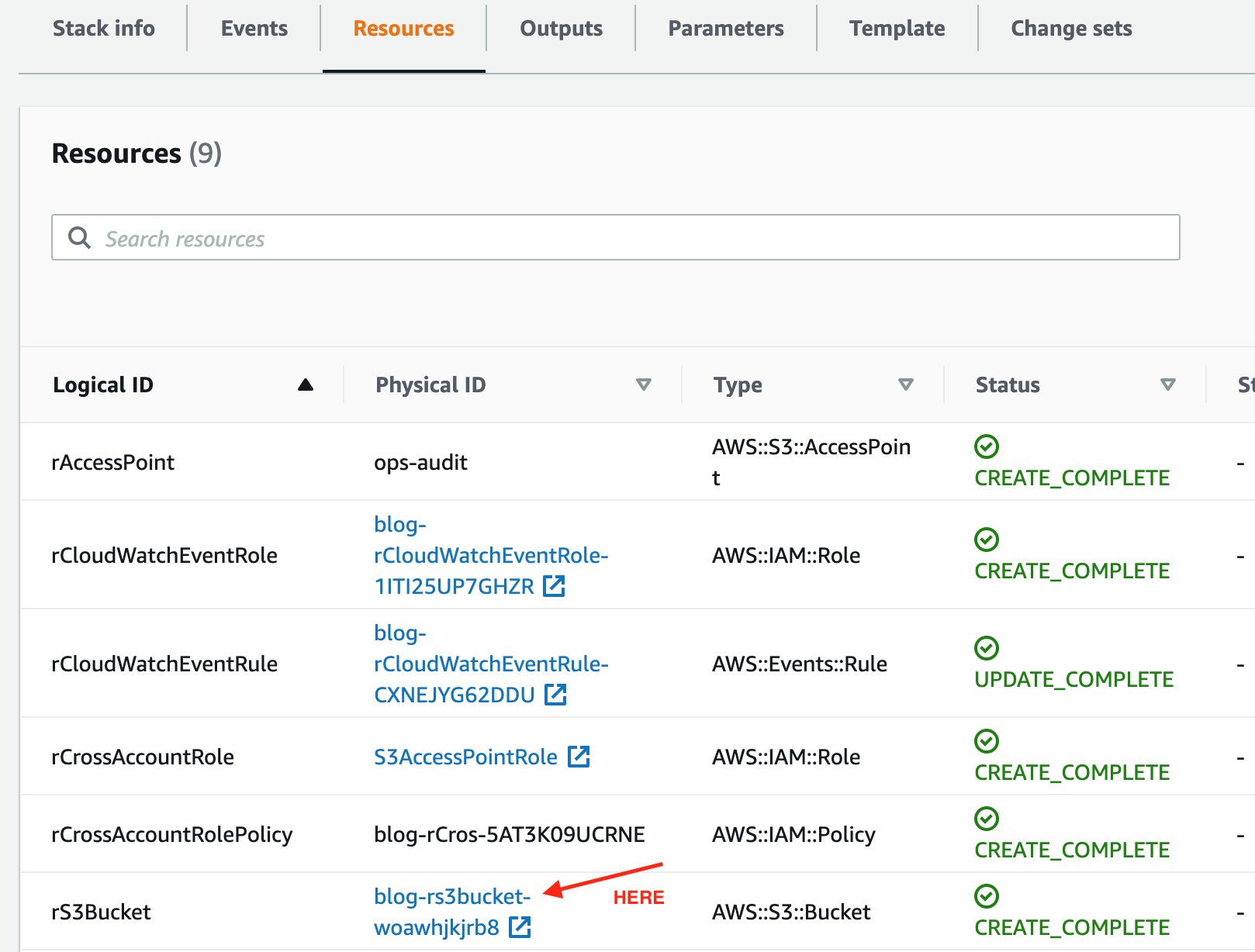Open the S3AccessPointRole resource link
The width and height of the screenshot is (1255, 952).
465,757
